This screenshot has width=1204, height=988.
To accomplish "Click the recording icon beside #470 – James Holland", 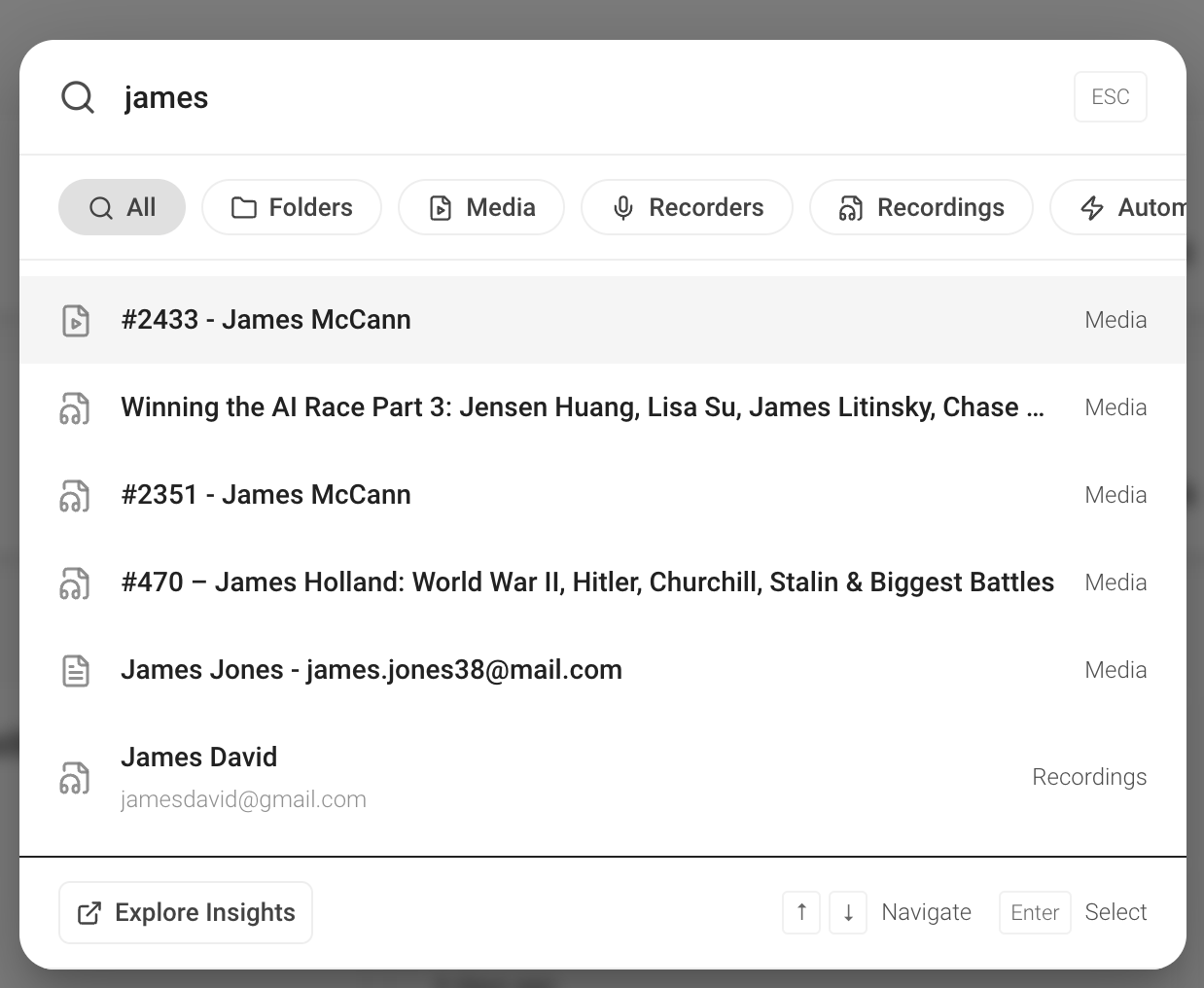I will [75, 583].
